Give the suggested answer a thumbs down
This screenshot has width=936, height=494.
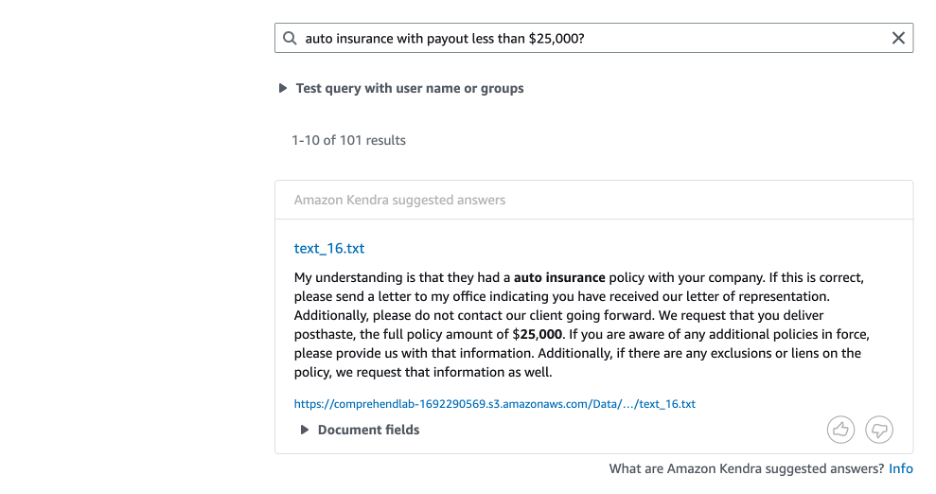pyautogui.click(x=879, y=429)
